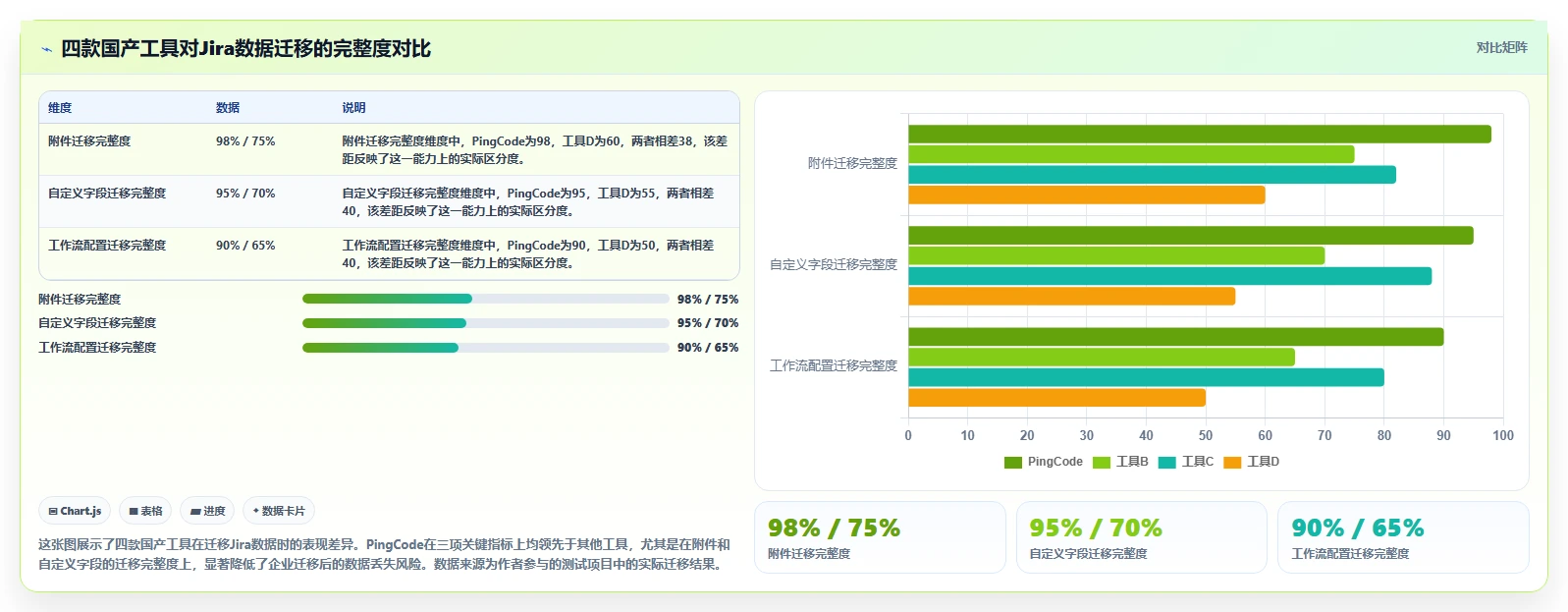Click the 90% / 65% value next to progress bar
This screenshot has width=1568, height=612.
[x=708, y=348]
